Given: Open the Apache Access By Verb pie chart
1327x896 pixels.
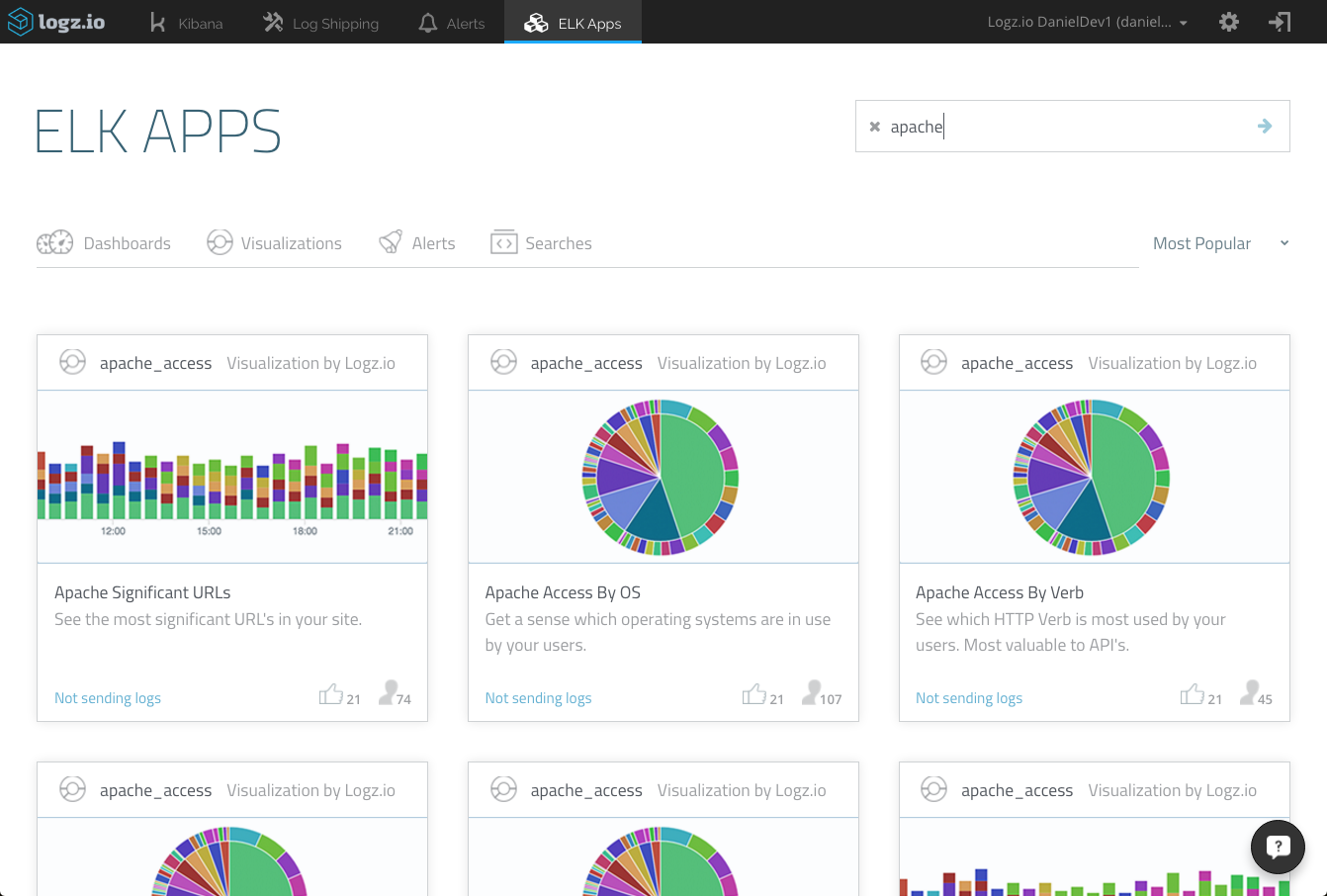Looking at the screenshot, I should 1094,477.
